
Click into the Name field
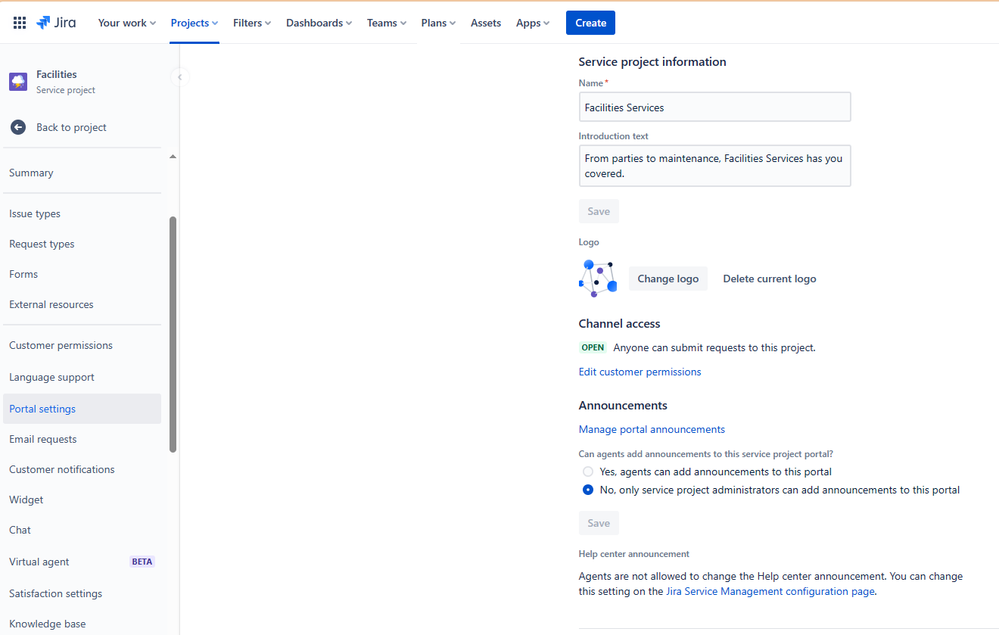714,107
